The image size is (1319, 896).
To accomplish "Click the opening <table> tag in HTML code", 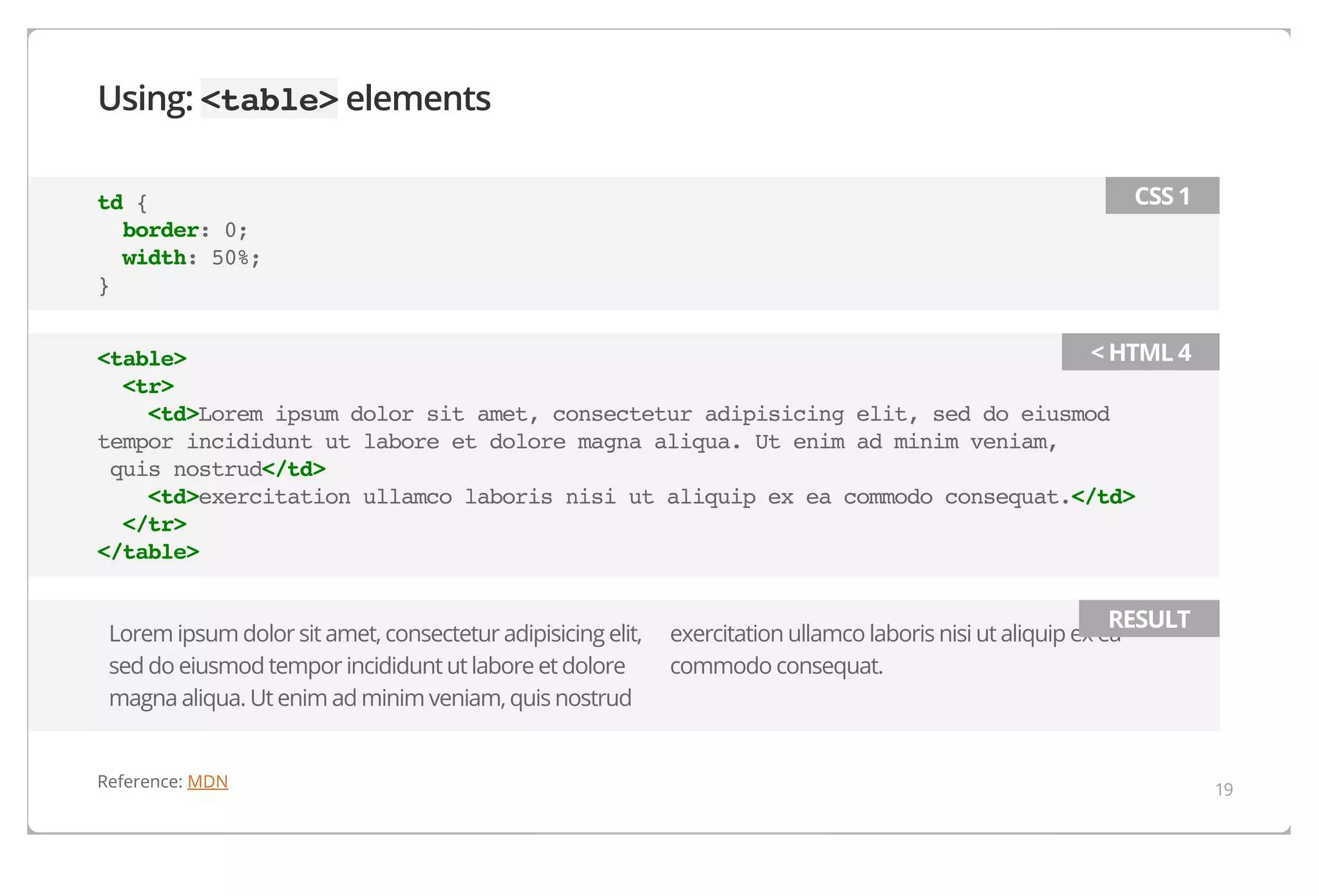I will coord(142,359).
